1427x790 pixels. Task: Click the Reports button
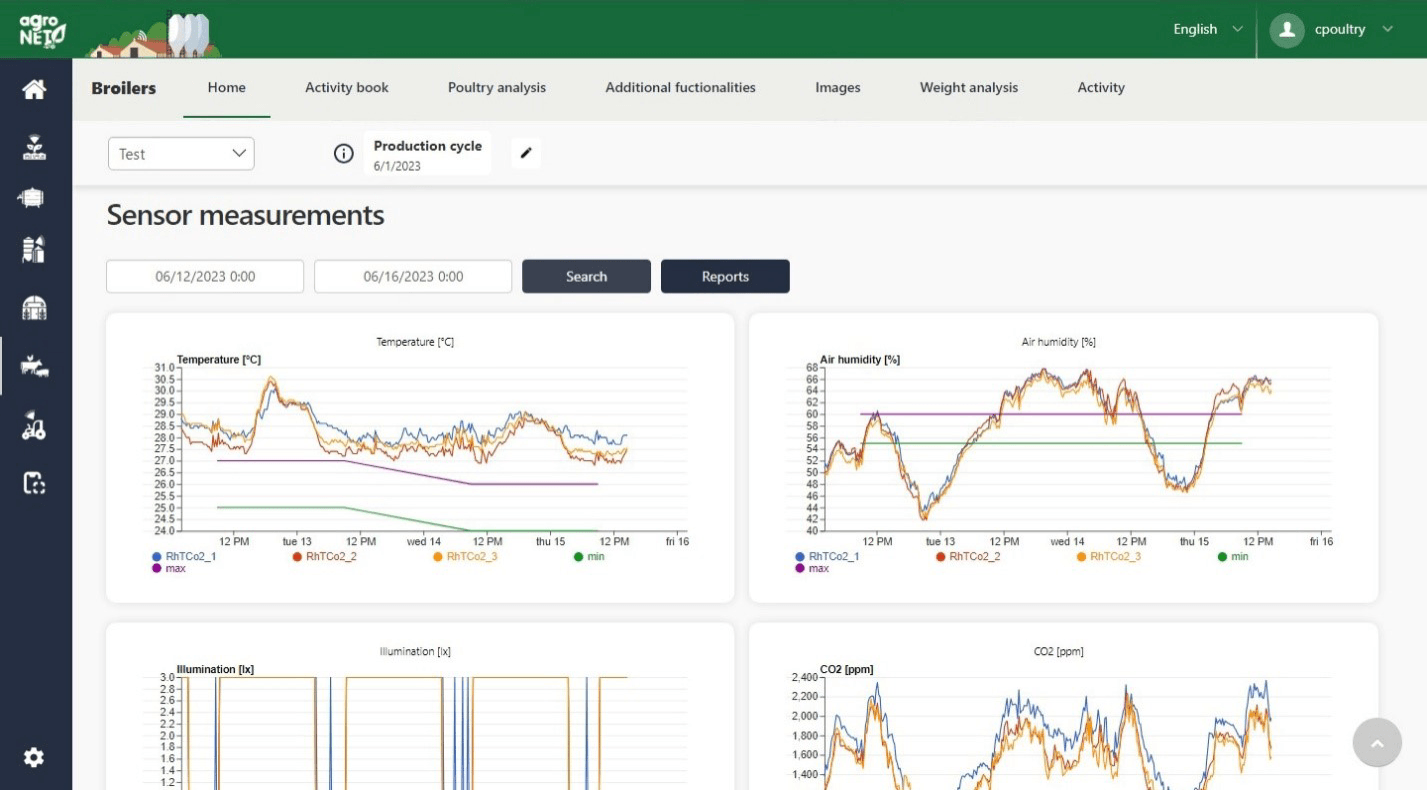point(725,277)
